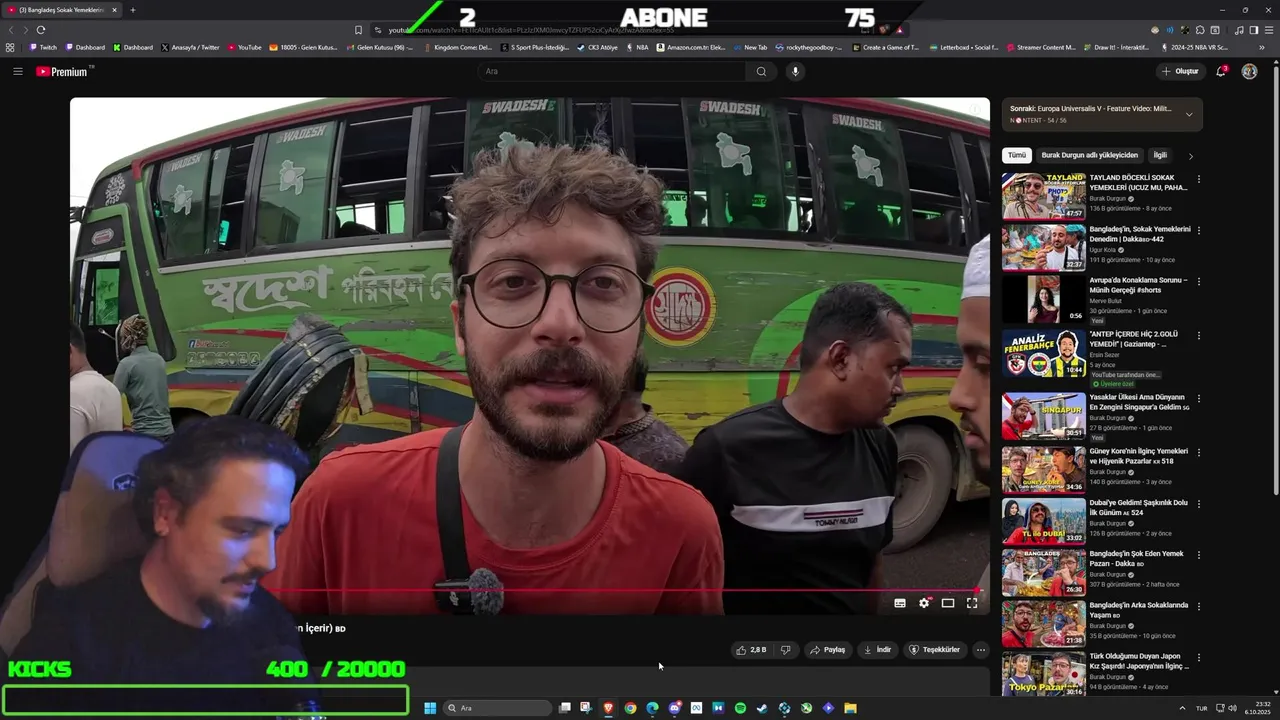Bookmark this page icon in address bar
This screenshot has height=720, width=1280.
pos(359,30)
